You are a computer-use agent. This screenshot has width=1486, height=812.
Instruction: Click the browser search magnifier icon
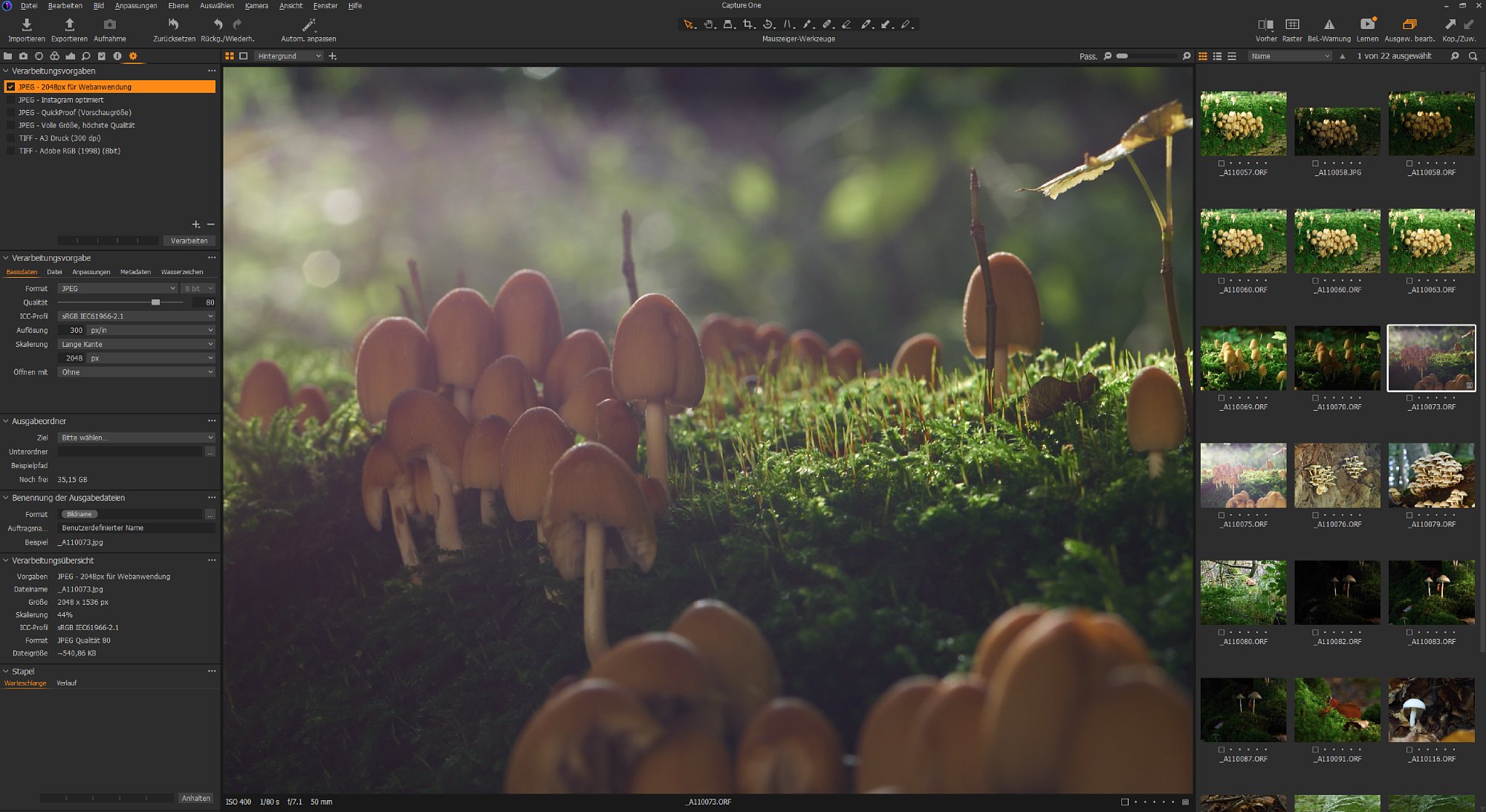point(1473,56)
